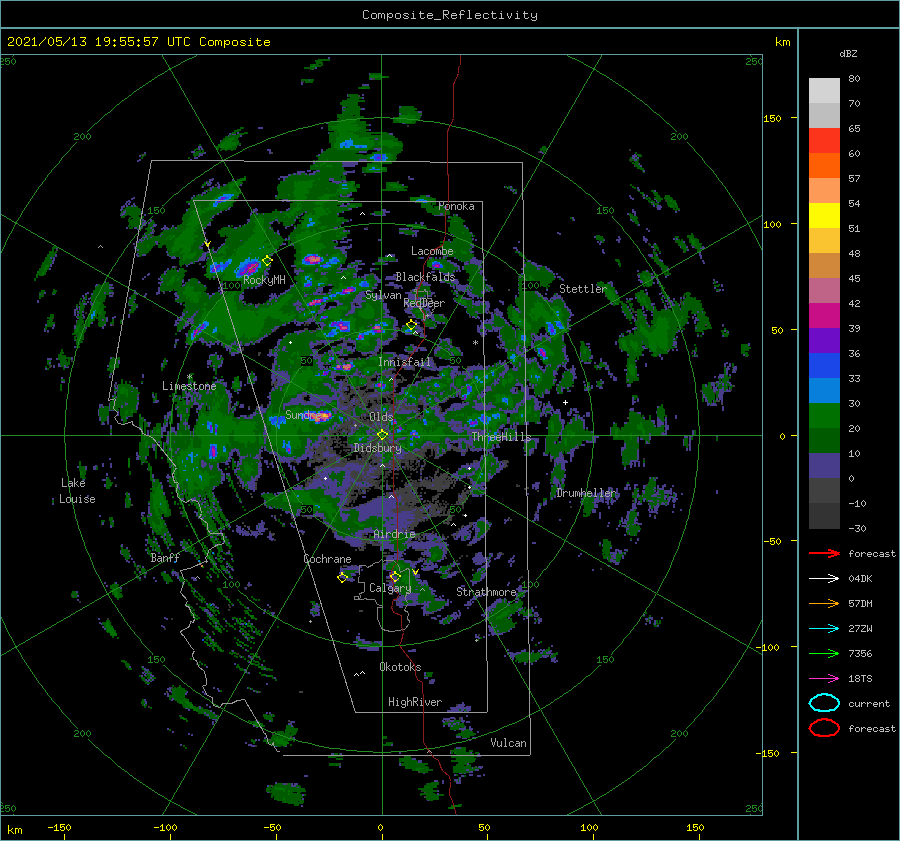900x841 pixels.
Task: Click the RockyMH label on the map
Action: (x=264, y=280)
